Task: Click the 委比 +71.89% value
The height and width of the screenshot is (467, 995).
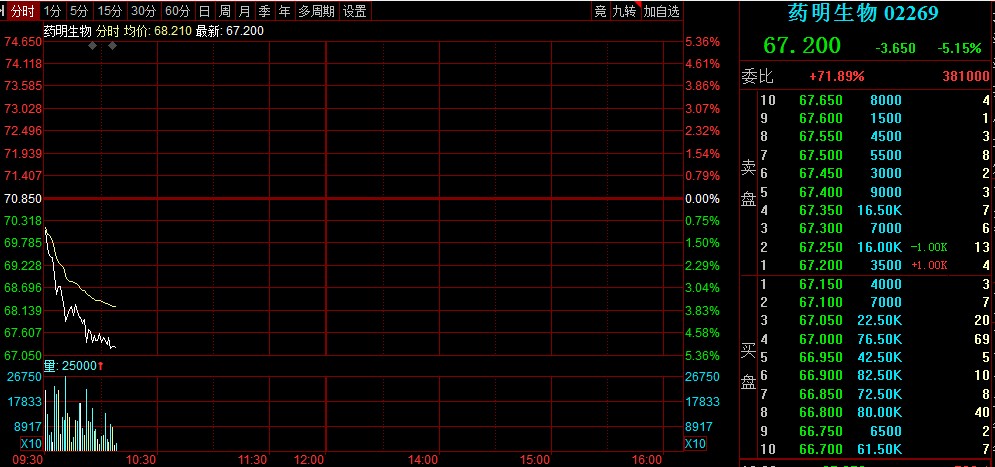Action: coord(836,77)
